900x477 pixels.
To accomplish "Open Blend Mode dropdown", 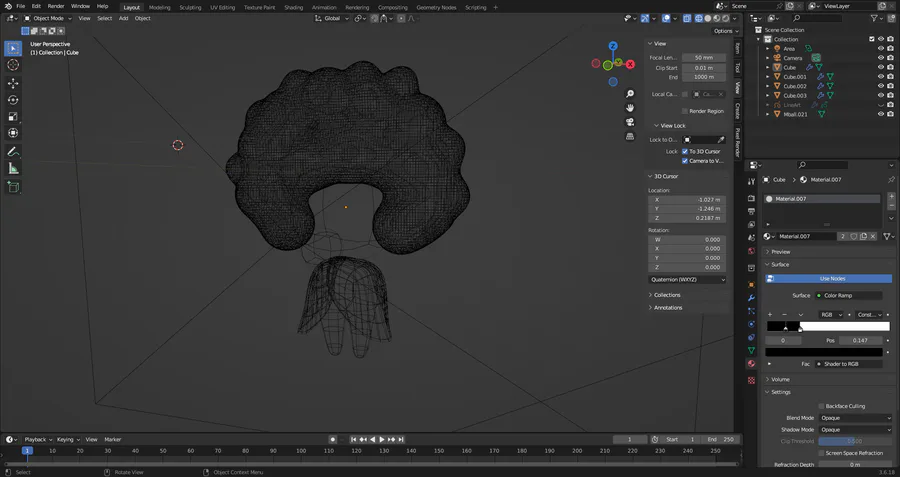I will (855, 418).
